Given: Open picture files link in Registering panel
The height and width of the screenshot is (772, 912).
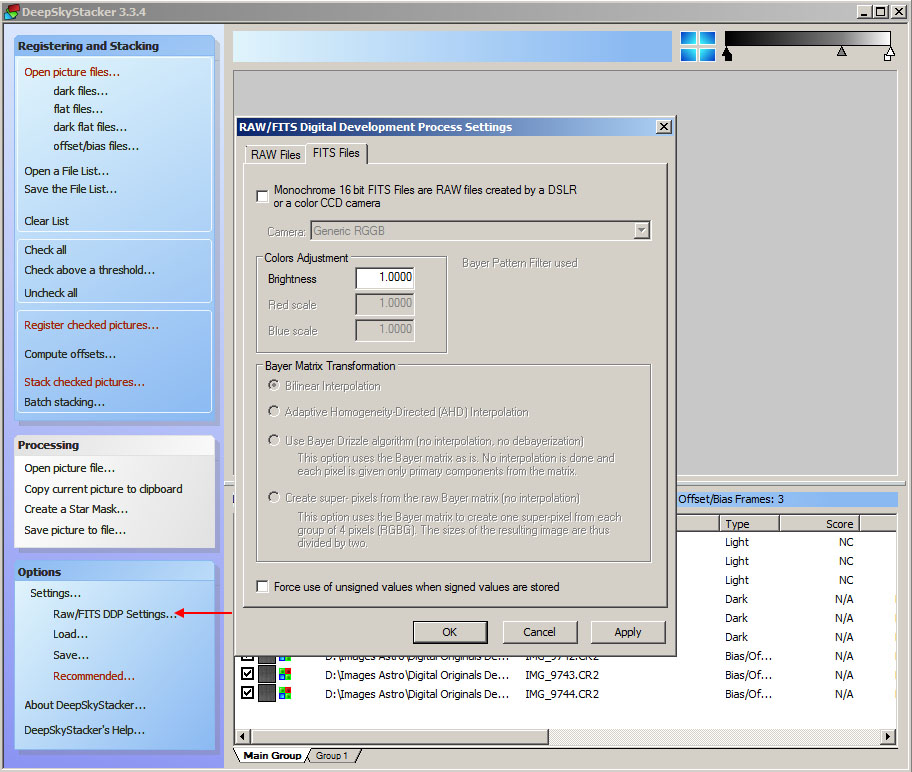Looking at the screenshot, I should click(72, 72).
